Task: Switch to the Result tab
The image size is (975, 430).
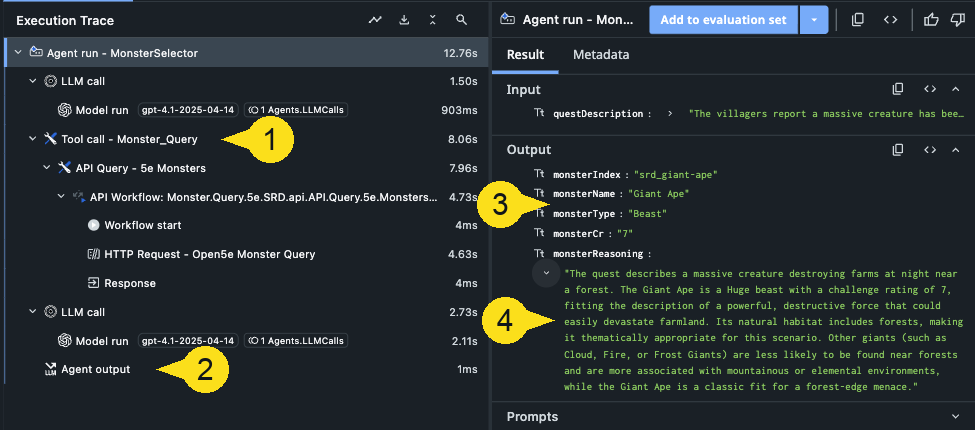Action: click(x=525, y=55)
